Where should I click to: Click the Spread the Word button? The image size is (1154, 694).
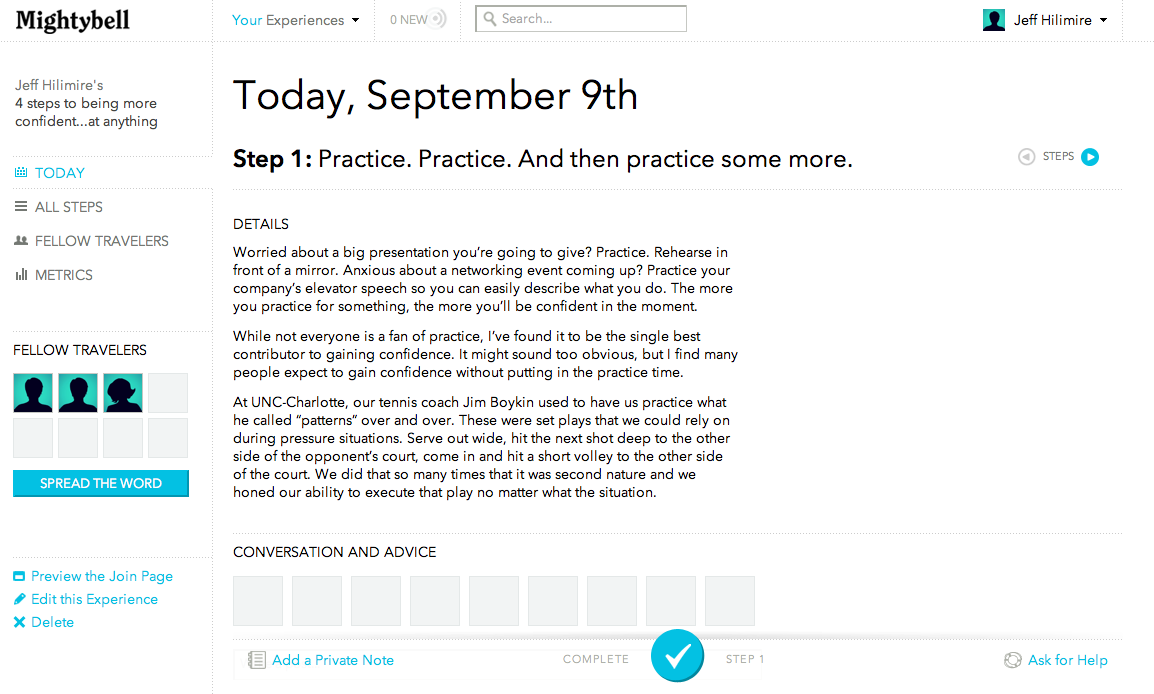click(x=101, y=484)
